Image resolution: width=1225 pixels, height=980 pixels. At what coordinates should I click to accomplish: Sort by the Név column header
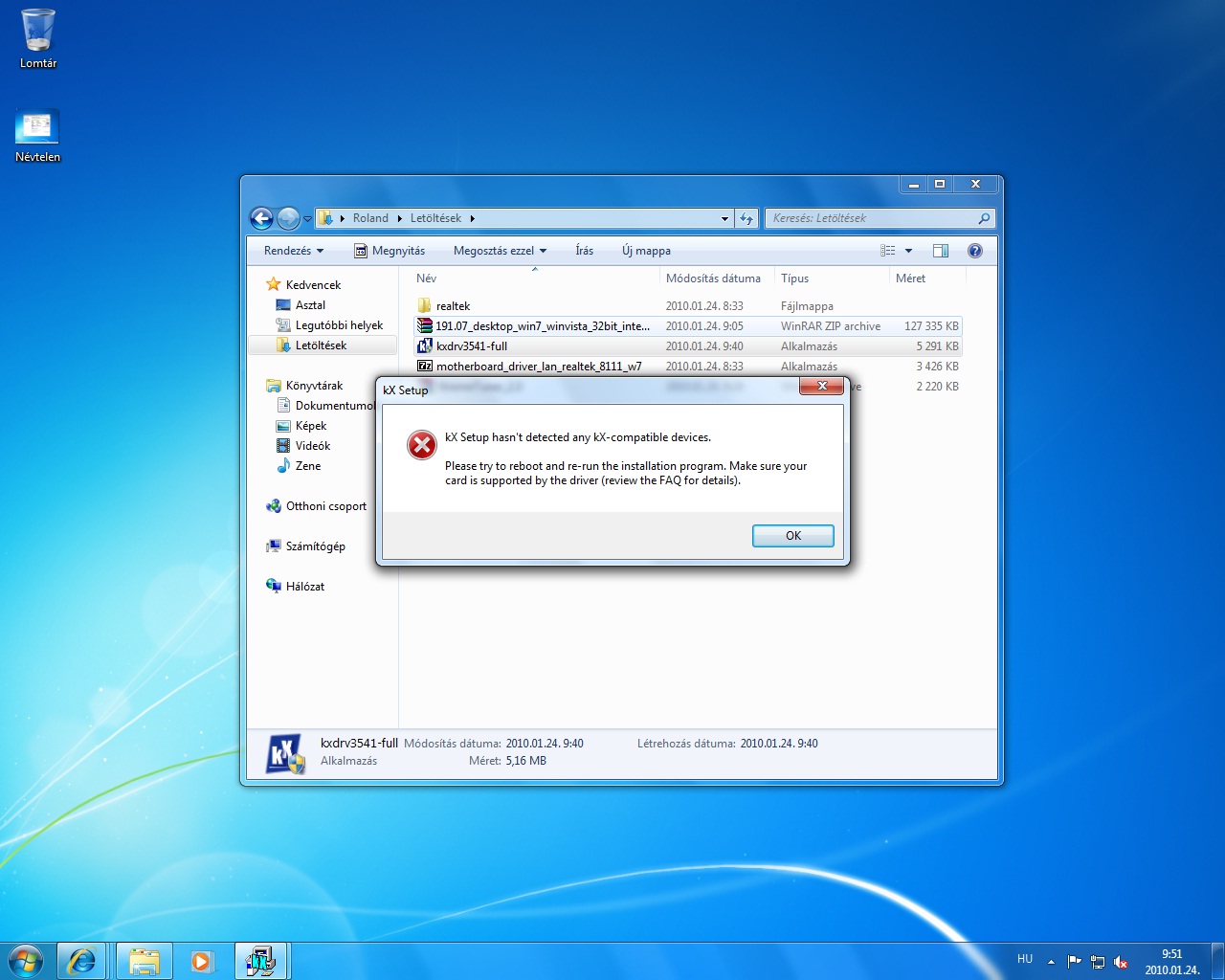(x=536, y=278)
